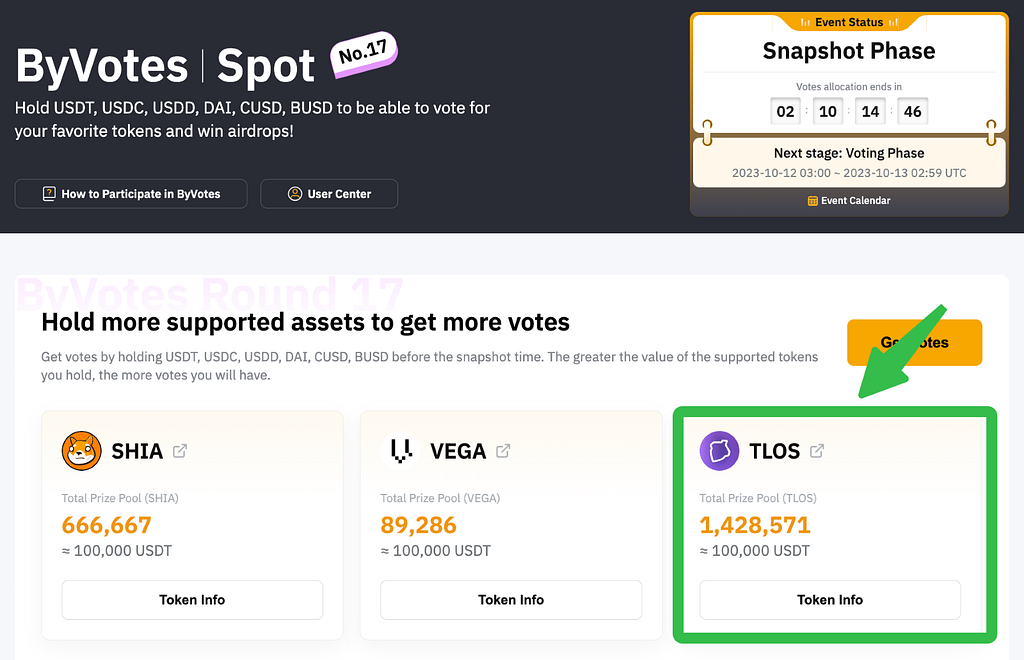View Token Info for VEGA
Image resolution: width=1024 pixels, height=660 pixels.
(511, 600)
